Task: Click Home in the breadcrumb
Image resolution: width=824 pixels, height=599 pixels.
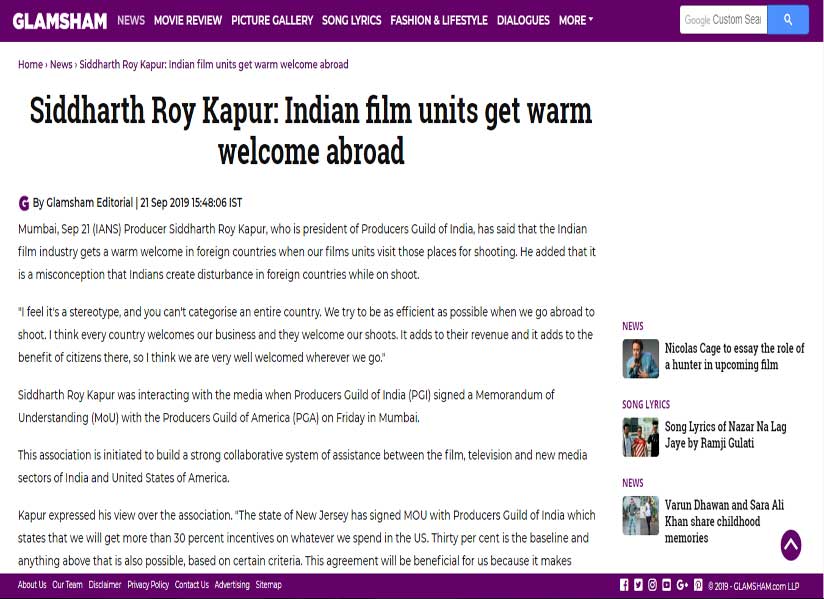Action: tap(30, 65)
